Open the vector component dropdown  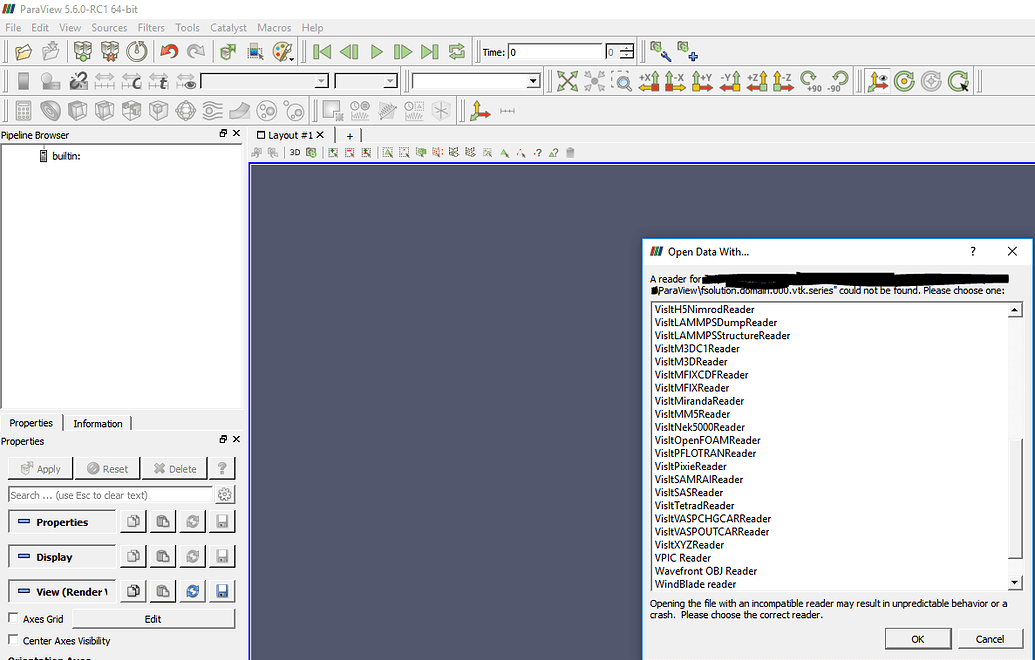(x=366, y=81)
